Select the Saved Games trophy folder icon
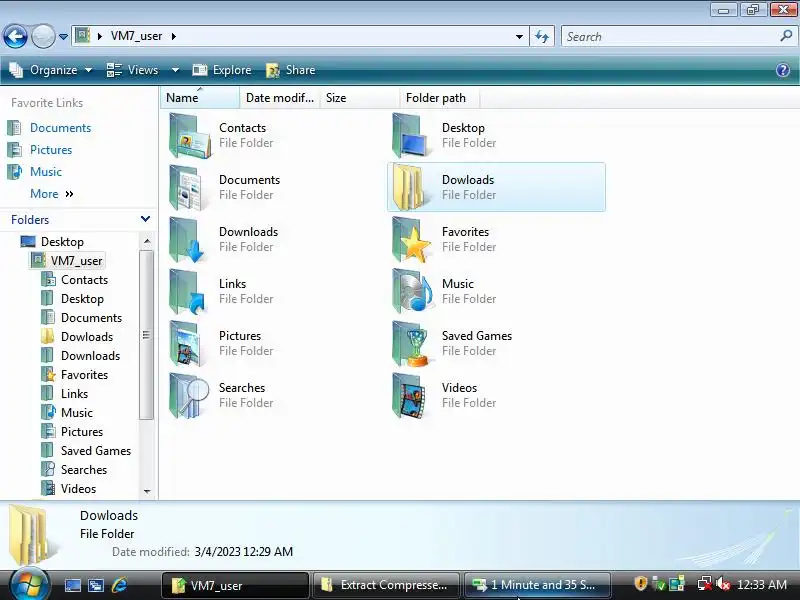 [x=411, y=344]
